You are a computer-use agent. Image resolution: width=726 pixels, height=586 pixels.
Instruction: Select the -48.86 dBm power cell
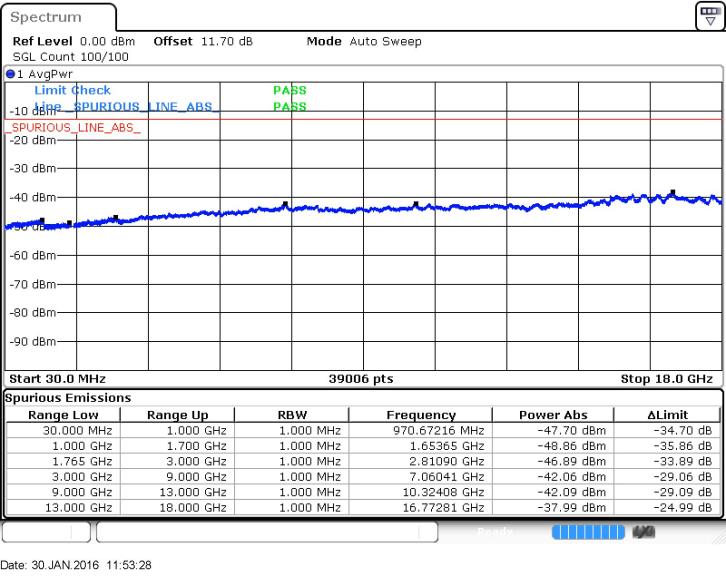[553, 446]
